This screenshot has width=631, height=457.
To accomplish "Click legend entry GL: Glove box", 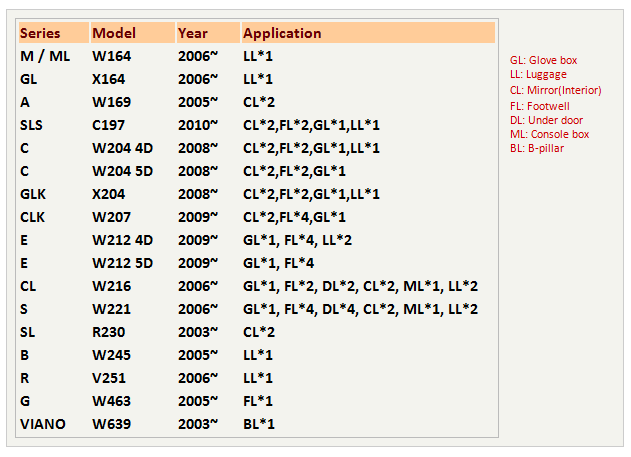I will point(544,60).
